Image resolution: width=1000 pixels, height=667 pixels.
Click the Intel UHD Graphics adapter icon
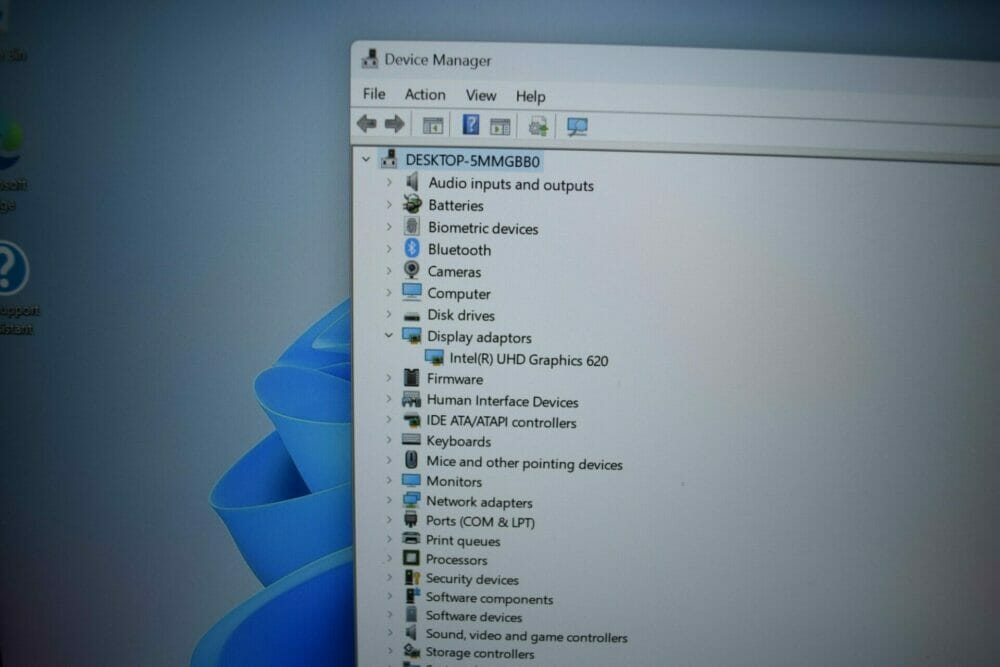434,358
